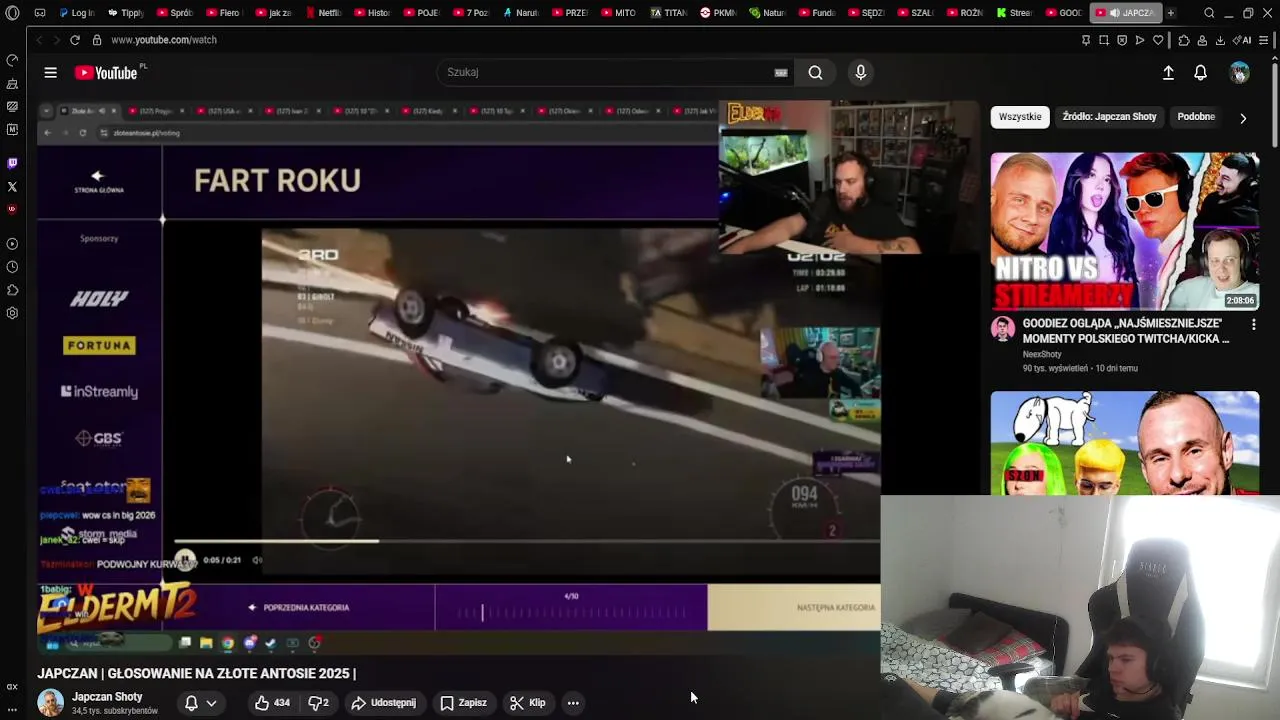Open the X (Twitter) icon in Opera sidebar
The height and width of the screenshot is (720, 1280).
[x=12, y=186]
